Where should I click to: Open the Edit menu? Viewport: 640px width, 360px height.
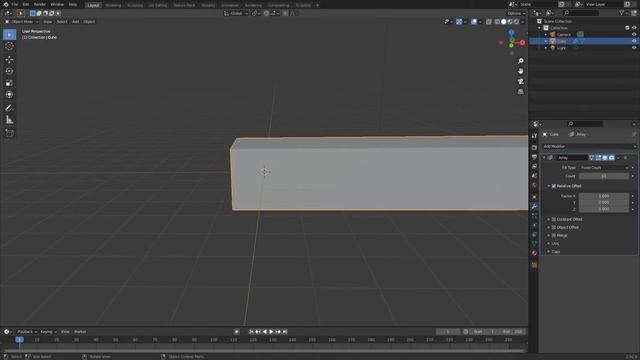click(26, 4)
